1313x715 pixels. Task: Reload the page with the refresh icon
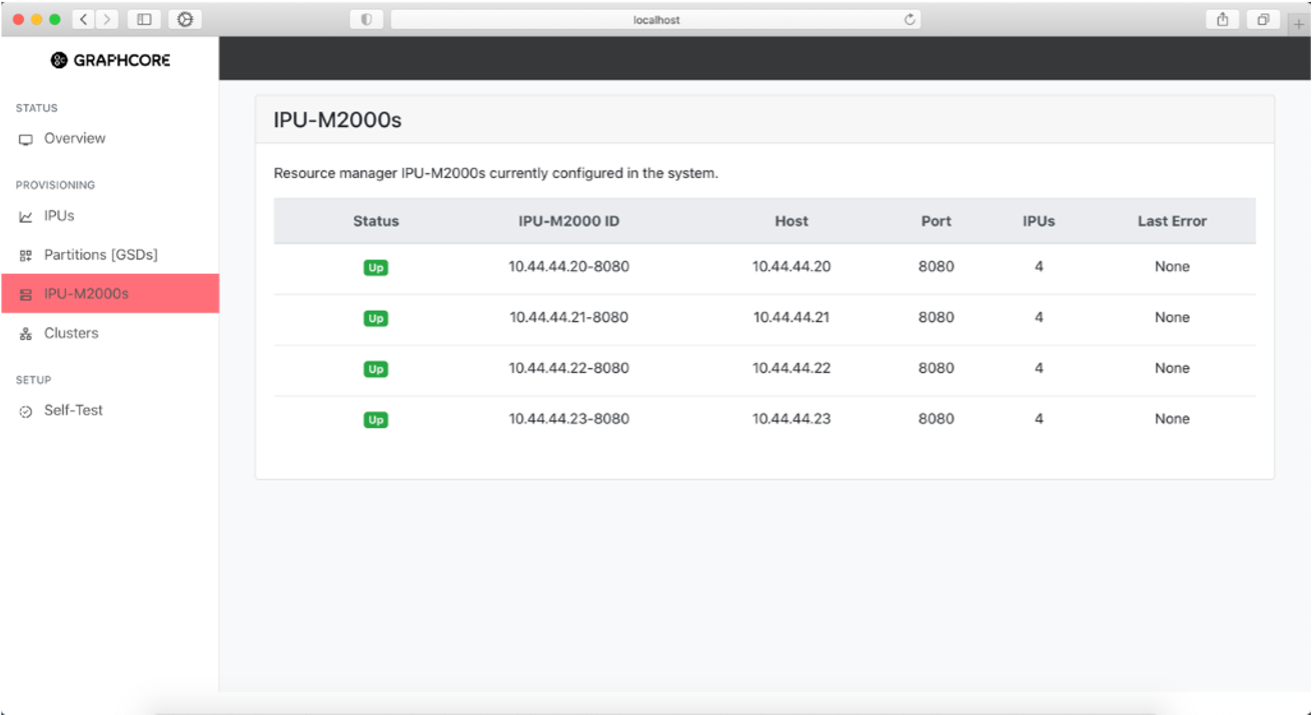point(909,19)
